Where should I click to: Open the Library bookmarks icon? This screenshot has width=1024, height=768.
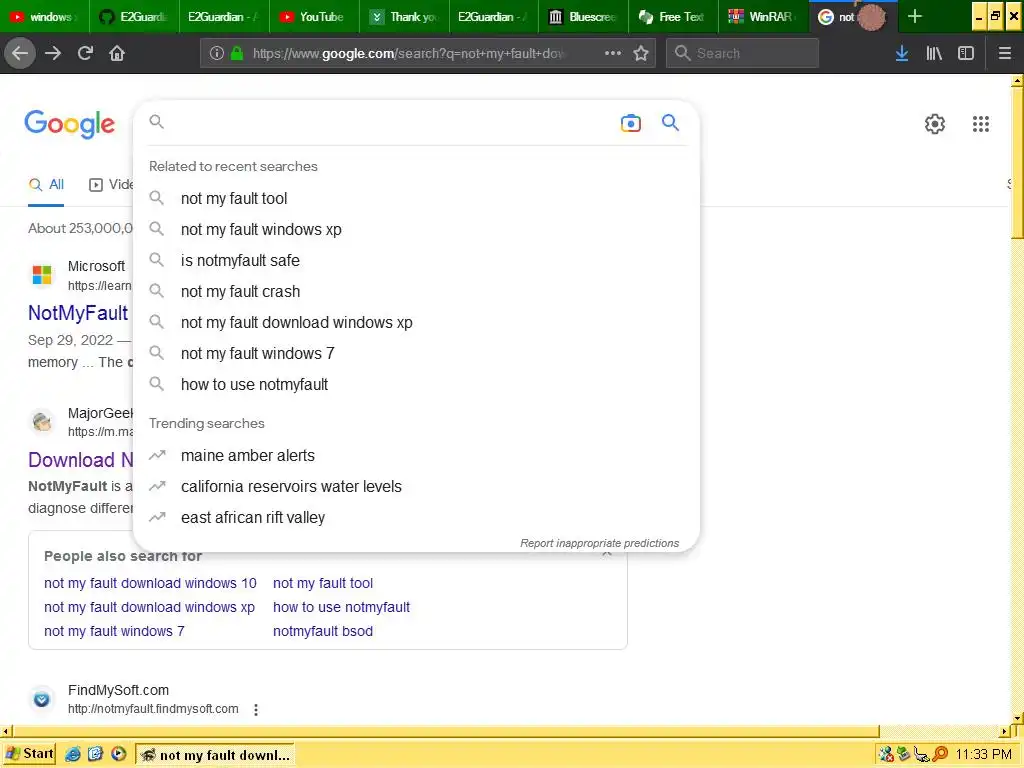[x=934, y=53]
